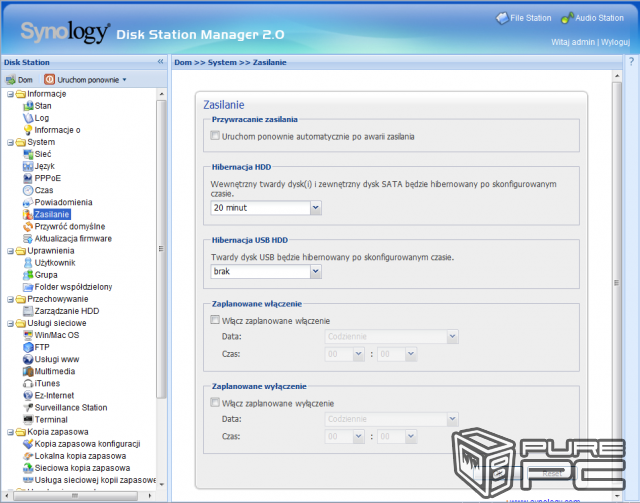The image size is (640, 503).
Task: Click the Audio Station link text
Action: (x=599, y=18)
